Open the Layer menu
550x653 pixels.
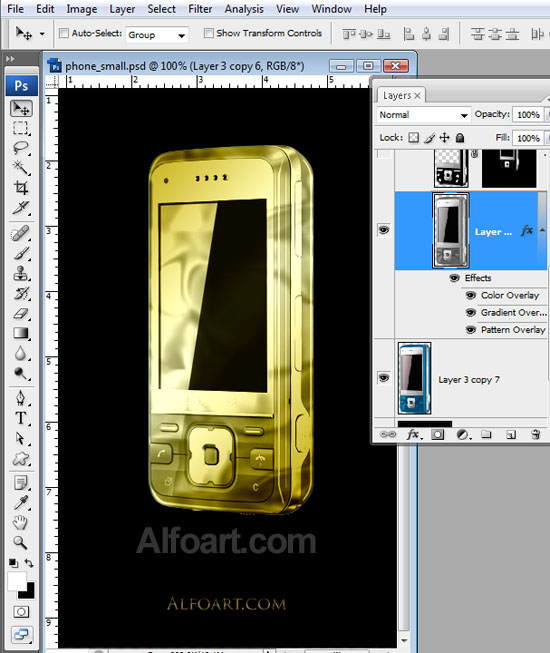point(122,9)
